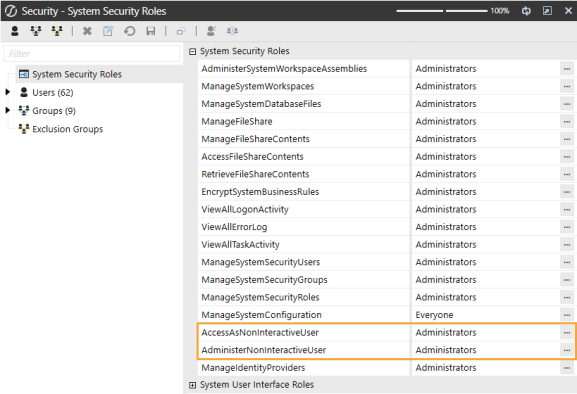The image size is (577, 394).
Task: Open ellipsis for ManageSystemWorkspaces row
Action: (567, 86)
